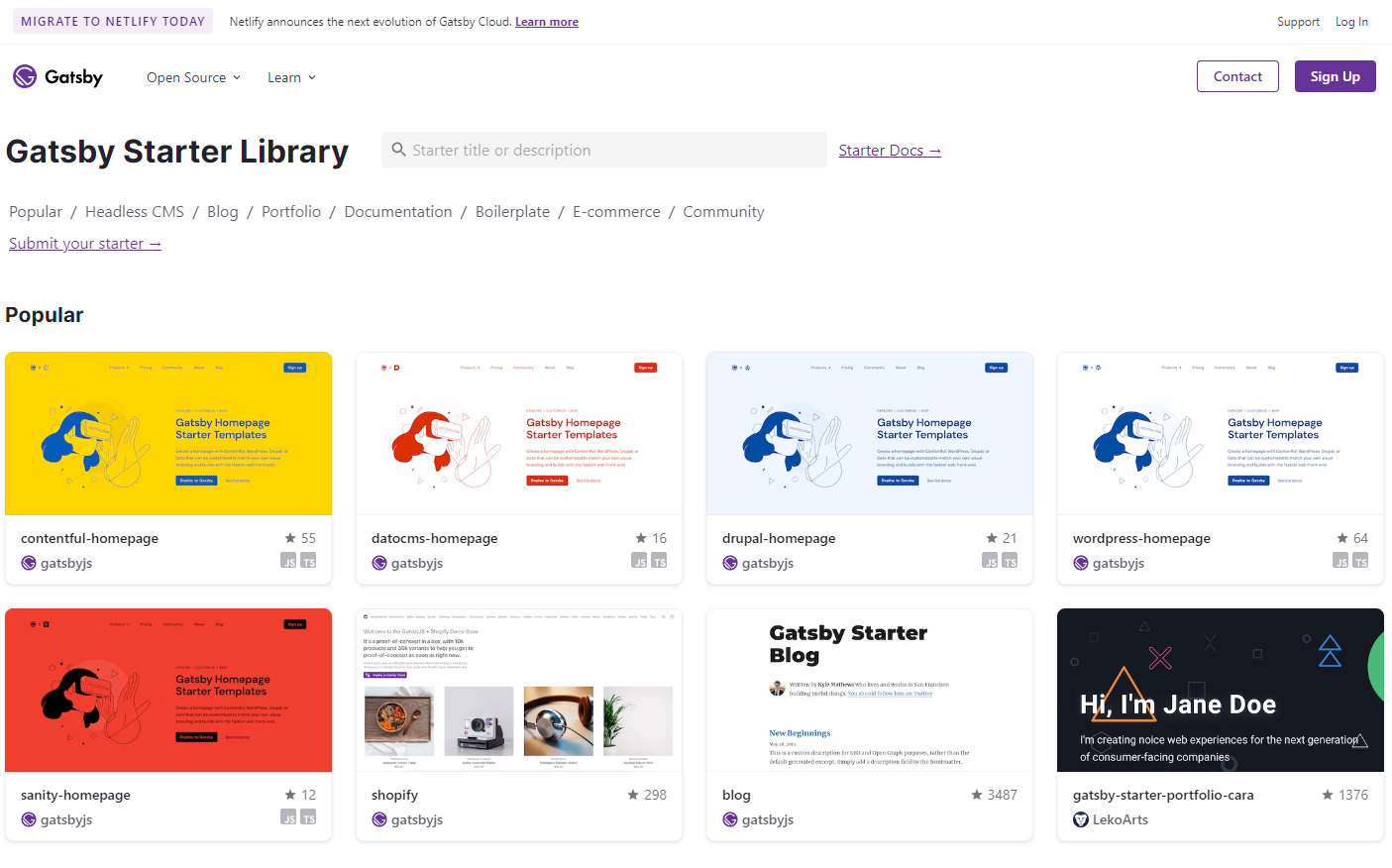Image resolution: width=1392 pixels, height=868 pixels.
Task: Click JS badge on contentful-homepage card
Action: (288, 560)
